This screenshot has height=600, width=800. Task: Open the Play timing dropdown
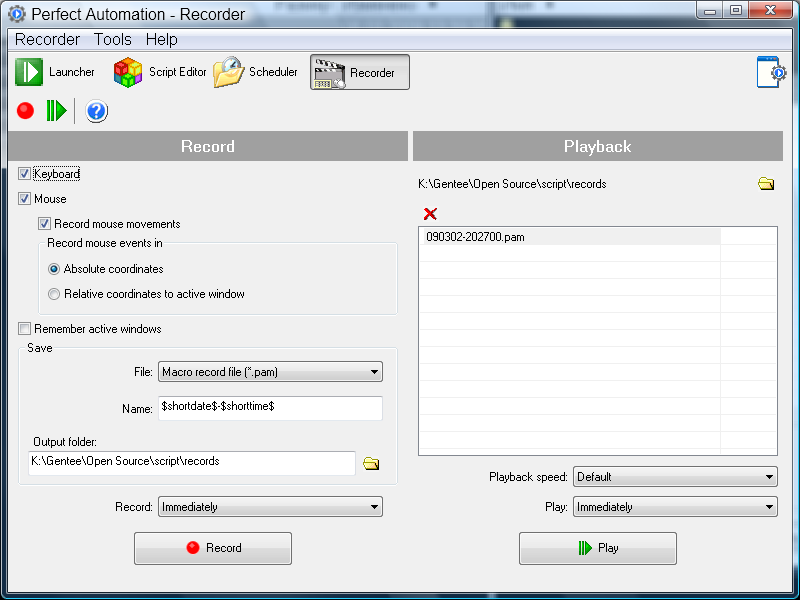(x=676, y=507)
